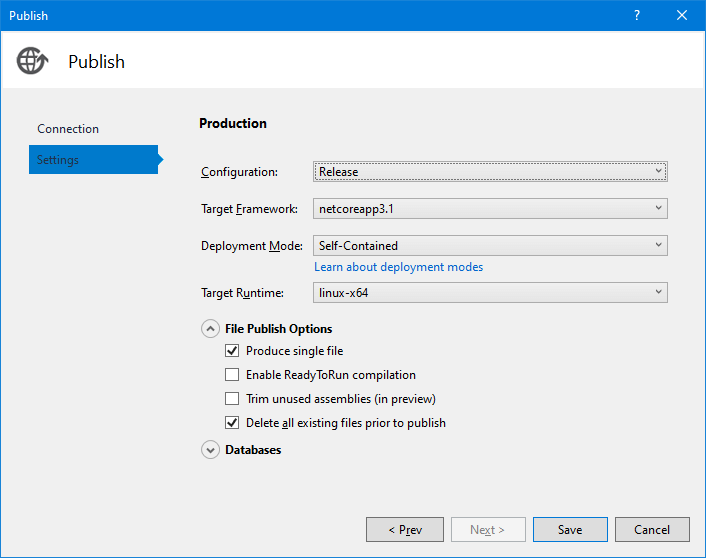Click the File Publish Options heading text
This screenshot has width=706, height=558.
tap(279, 329)
